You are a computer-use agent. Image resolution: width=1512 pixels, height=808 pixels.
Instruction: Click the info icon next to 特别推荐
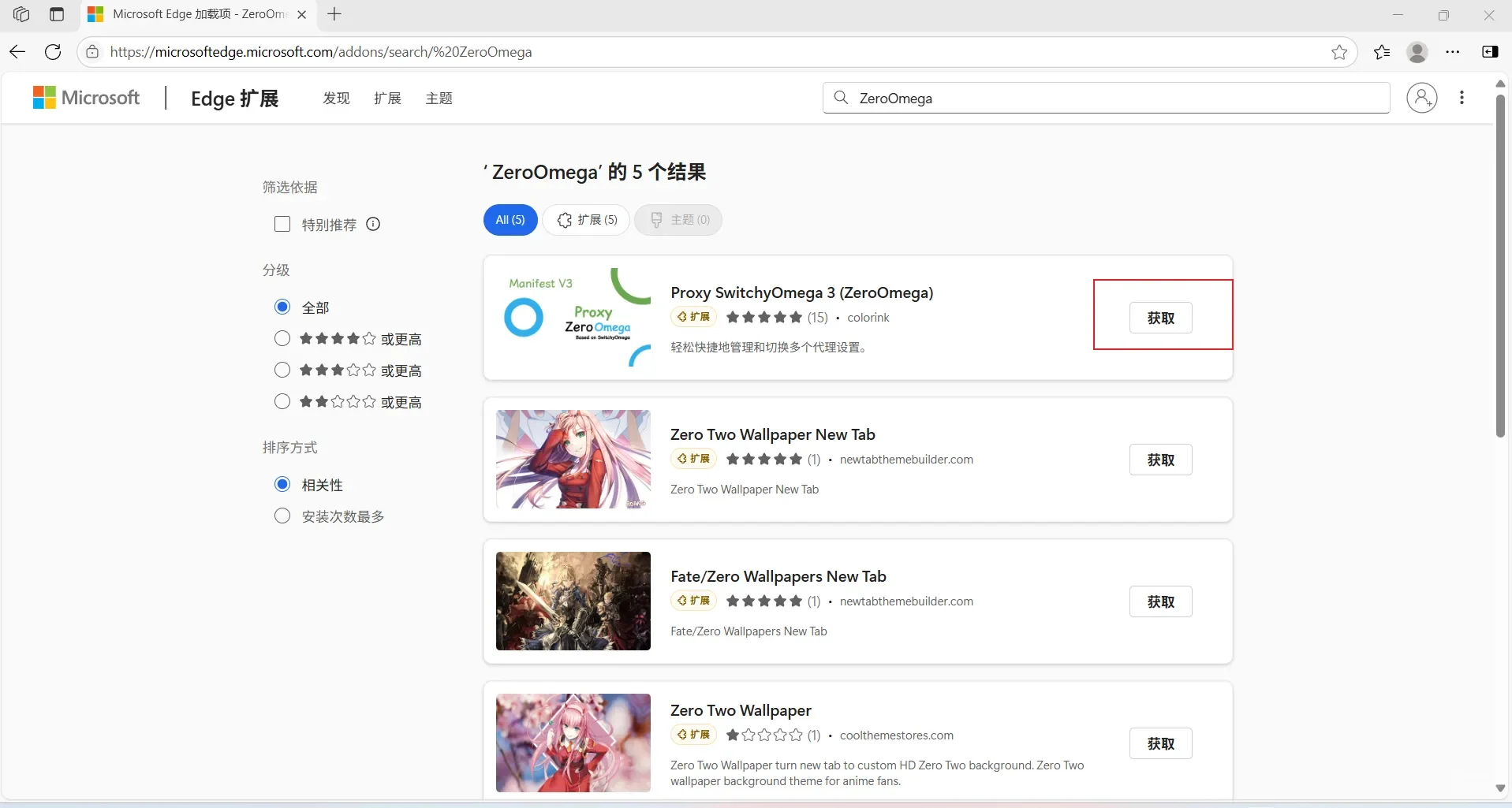pos(372,224)
